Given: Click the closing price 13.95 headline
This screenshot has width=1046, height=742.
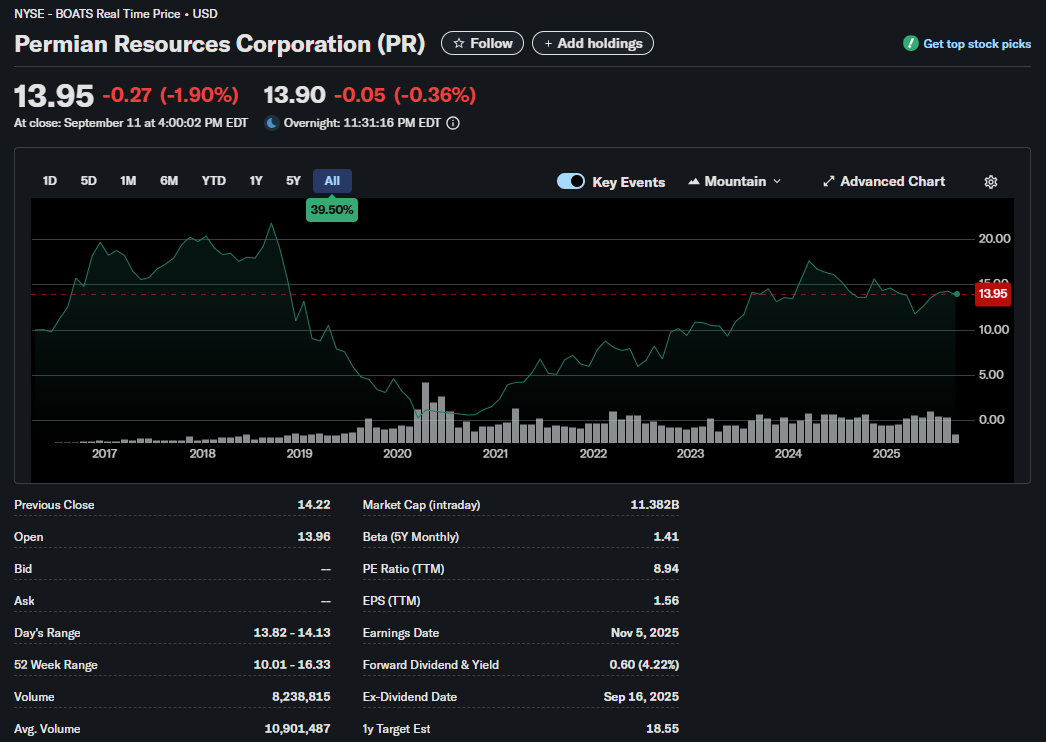Looking at the screenshot, I should (54, 96).
